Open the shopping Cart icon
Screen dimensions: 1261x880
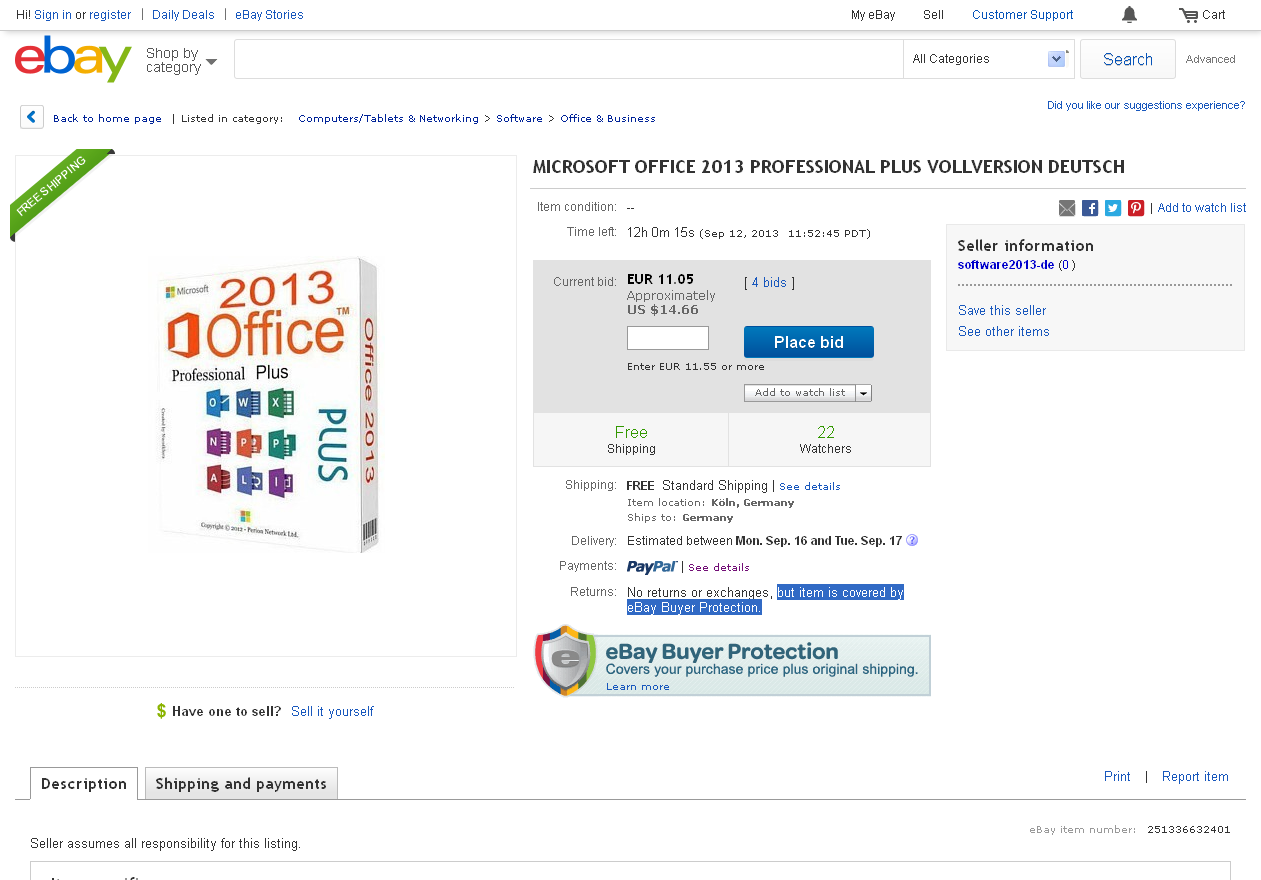[x=1188, y=15]
